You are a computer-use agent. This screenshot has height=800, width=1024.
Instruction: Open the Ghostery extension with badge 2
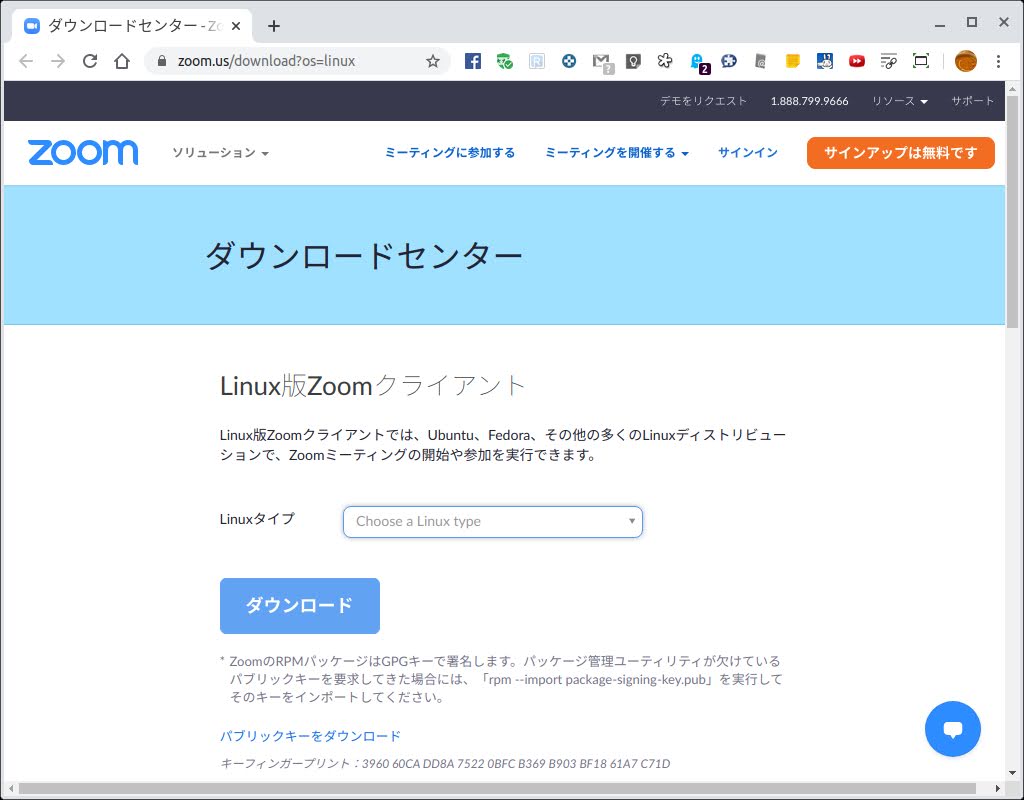pyautogui.click(x=699, y=63)
